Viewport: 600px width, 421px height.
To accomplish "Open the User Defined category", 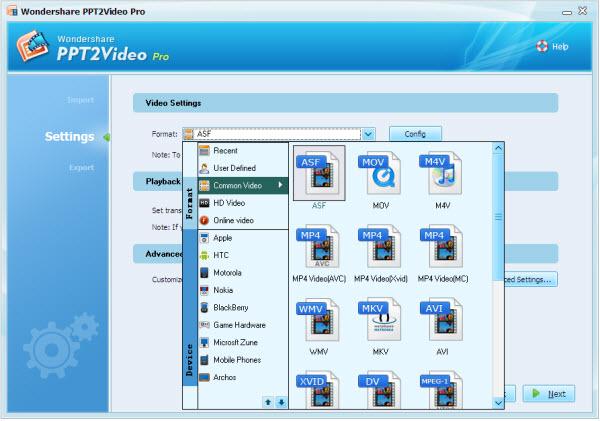I will (x=243, y=168).
